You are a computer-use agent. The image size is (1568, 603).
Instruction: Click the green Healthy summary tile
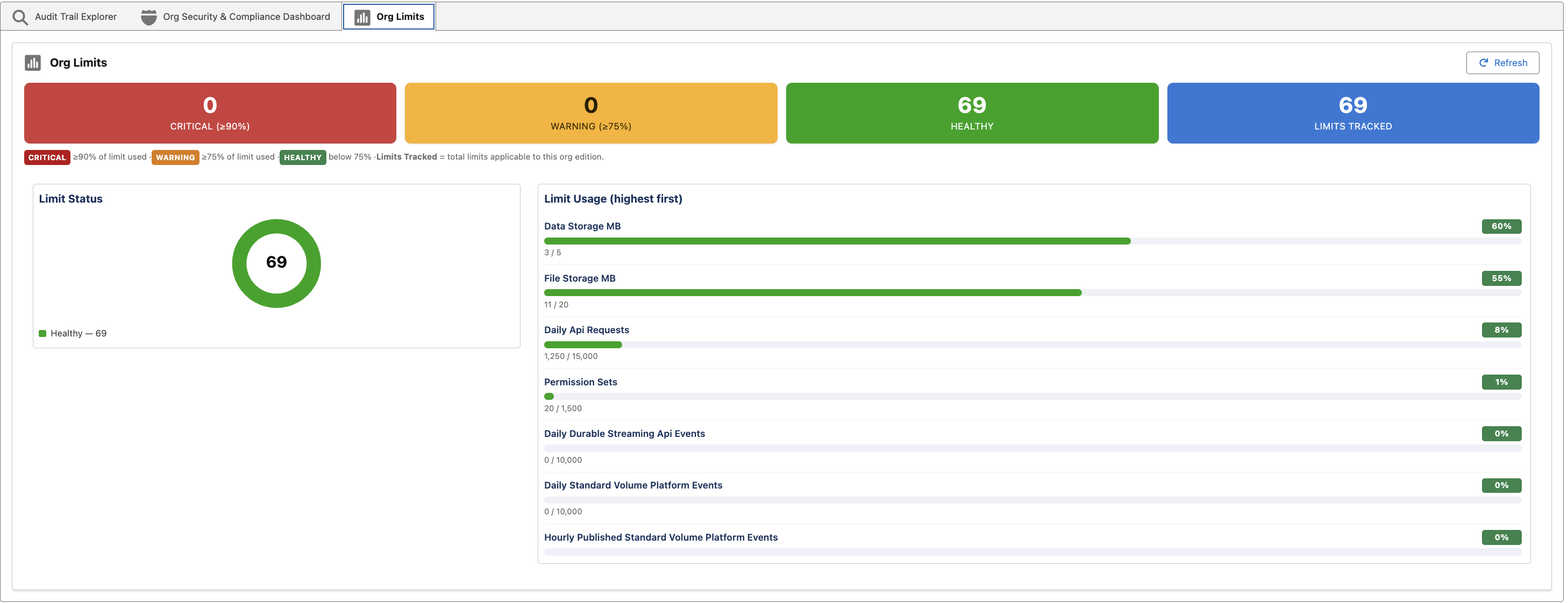click(972, 113)
